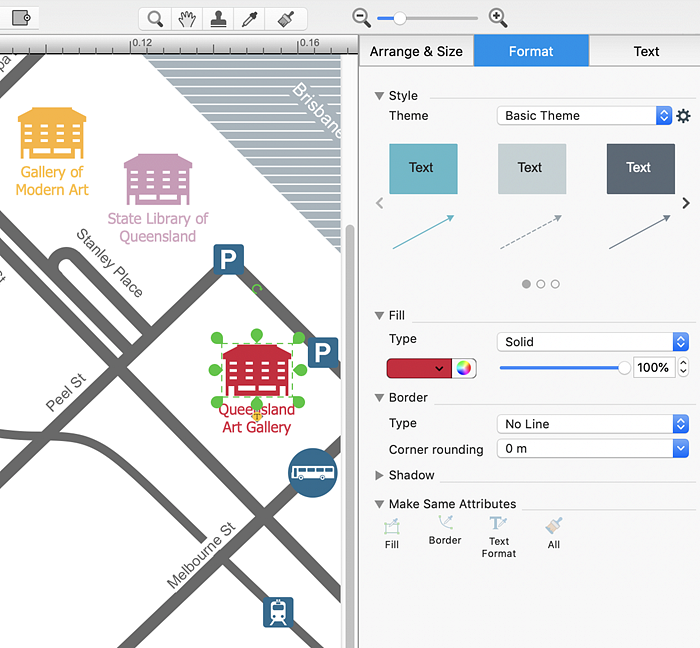The image size is (700, 648).
Task: Open the color wheel picker
Action: click(463, 368)
